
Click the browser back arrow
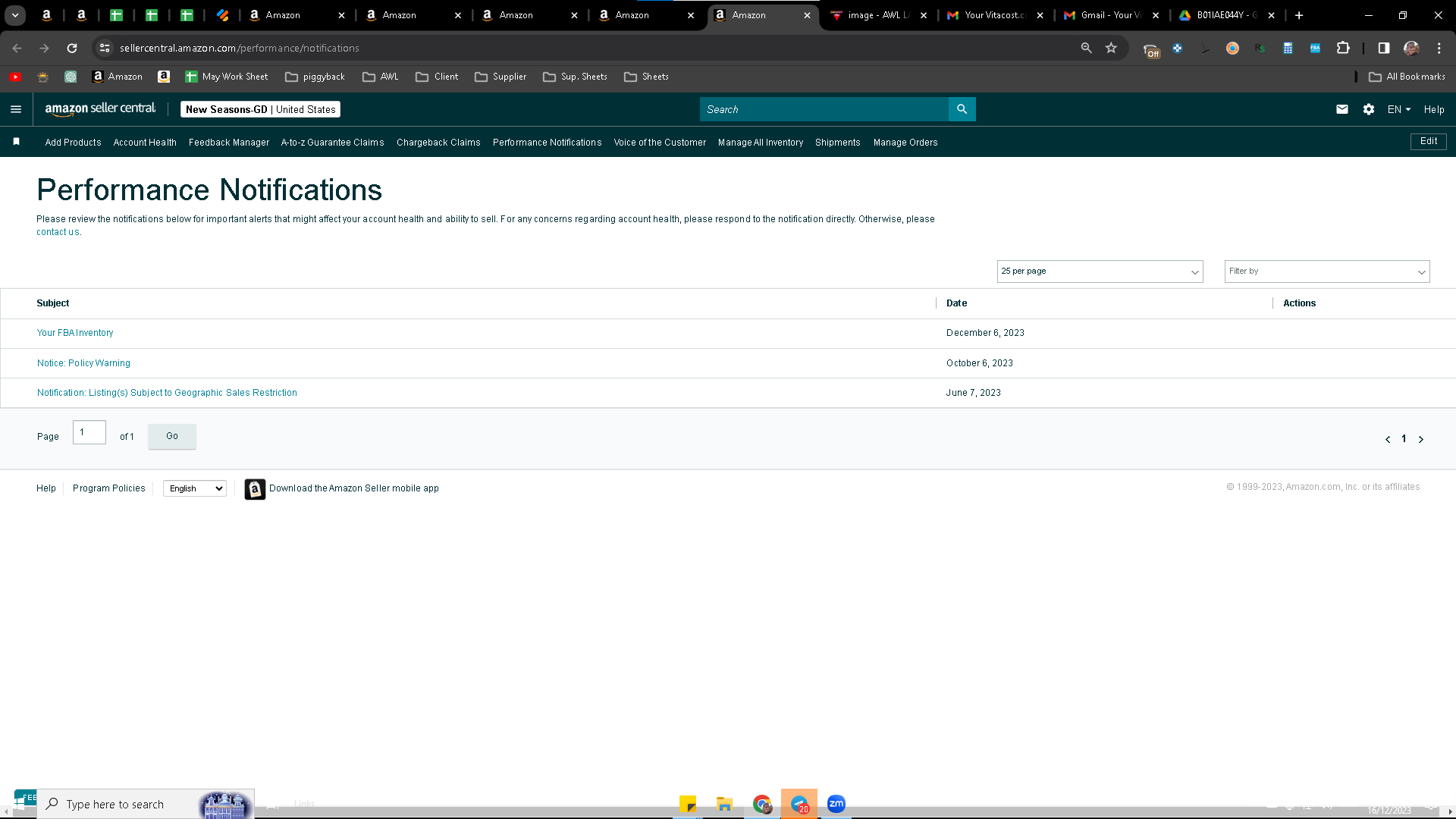17,48
